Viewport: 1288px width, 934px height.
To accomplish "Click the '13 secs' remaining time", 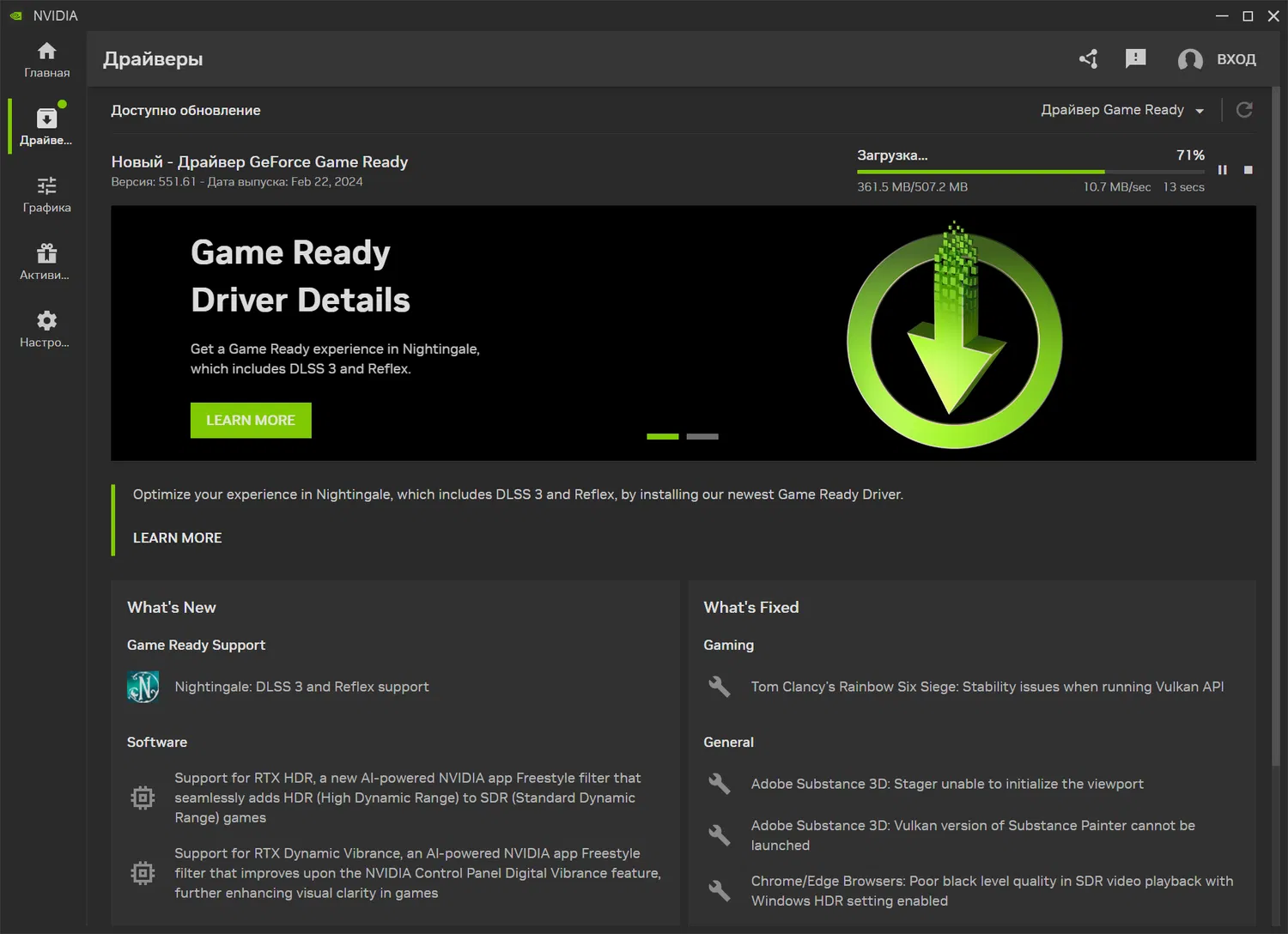I will (1184, 187).
